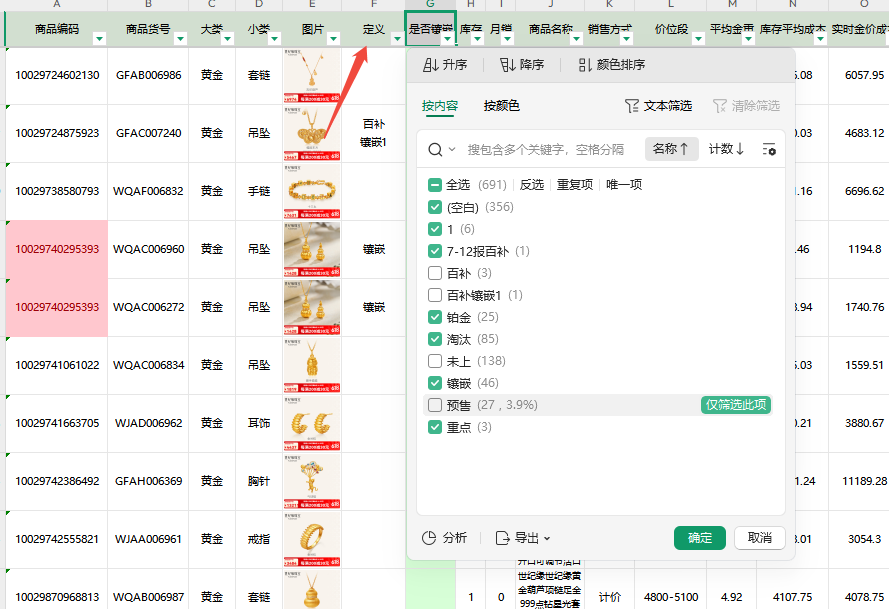Click the ascending sort (升序) icon

click(x=431, y=65)
